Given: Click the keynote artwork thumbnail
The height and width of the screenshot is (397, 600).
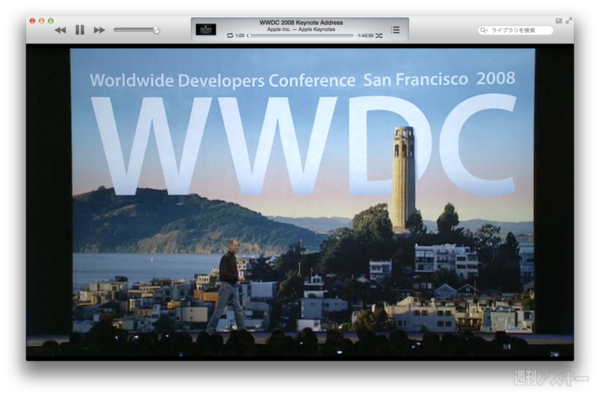Looking at the screenshot, I should (x=206, y=29).
